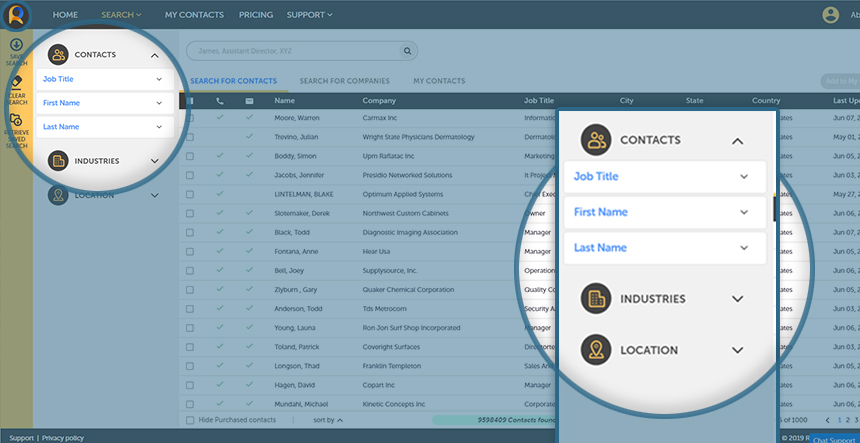Select the checkbox for Mundahl, Michael
The width and height of the screenshot is (860, 443).
coord(190,404)
